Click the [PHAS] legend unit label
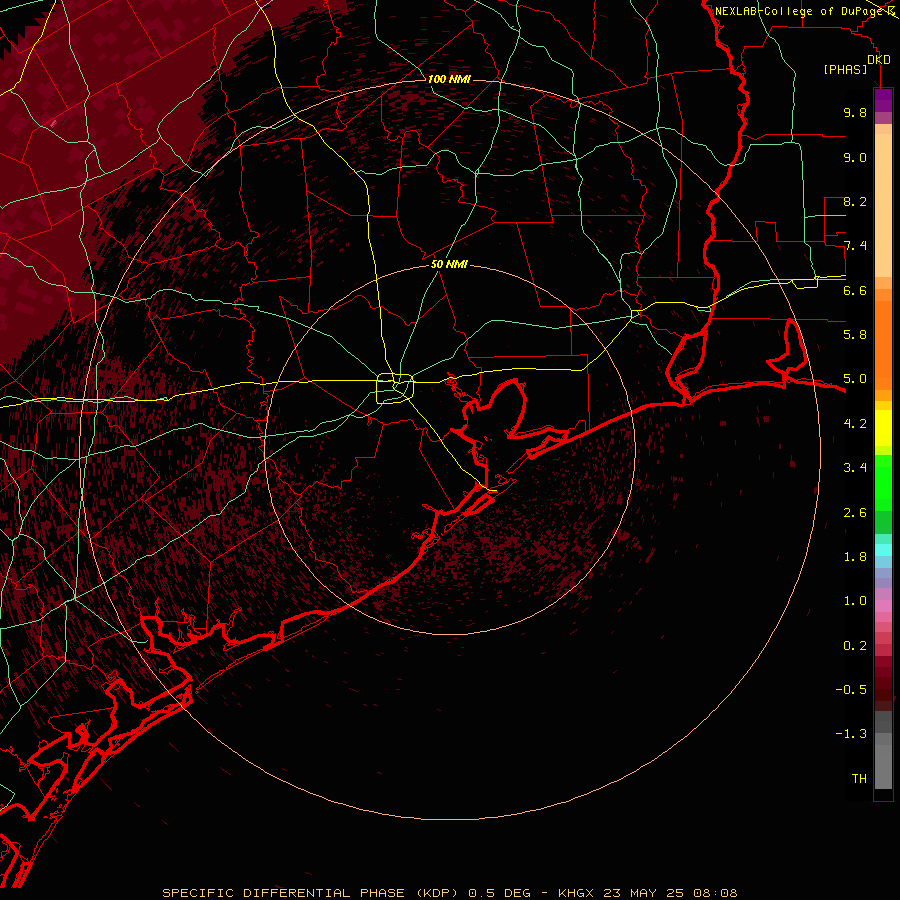 coord(845,70)
